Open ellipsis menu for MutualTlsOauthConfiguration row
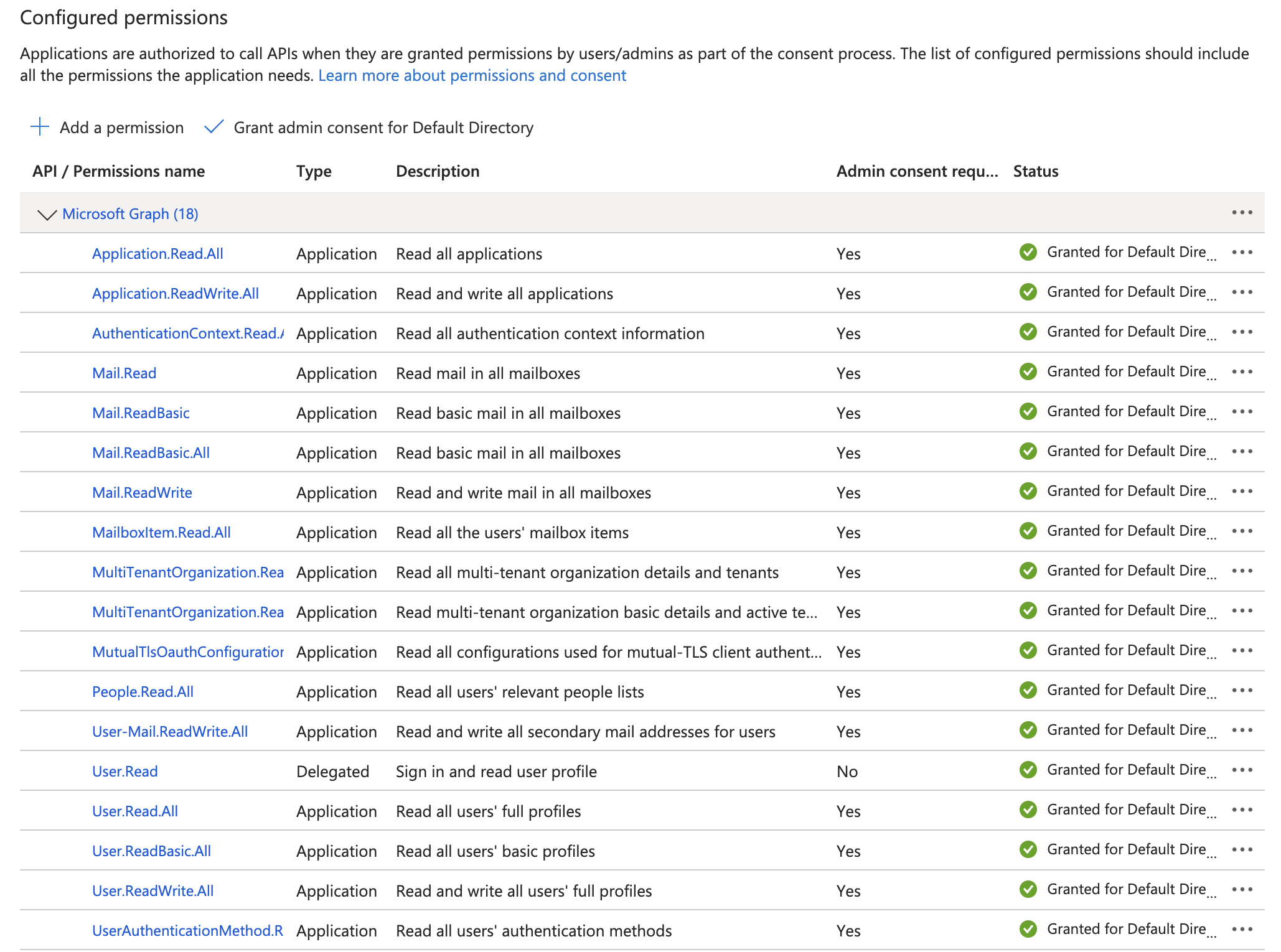 coord(1242,651)
